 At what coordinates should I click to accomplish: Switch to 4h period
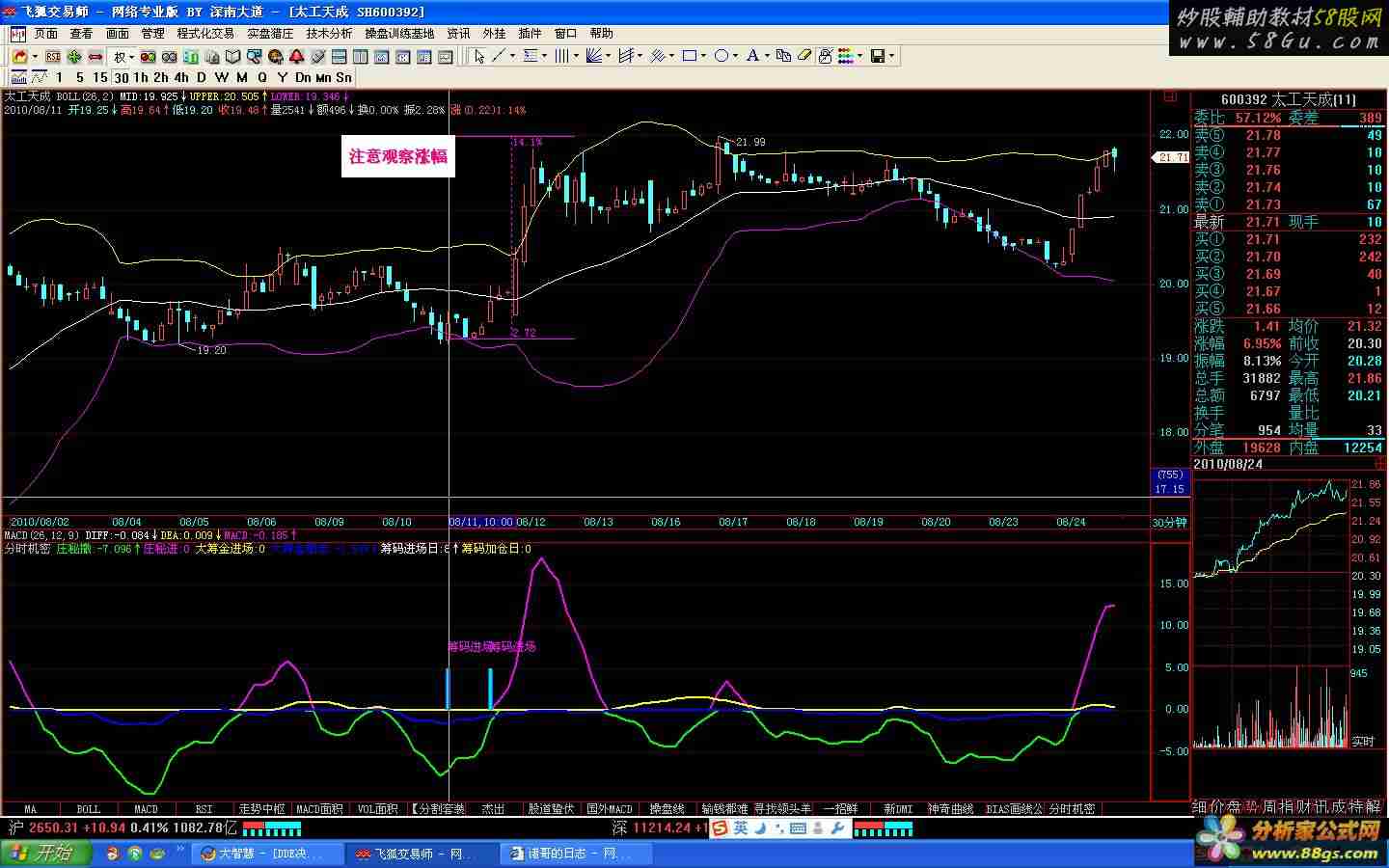(181, 77)
